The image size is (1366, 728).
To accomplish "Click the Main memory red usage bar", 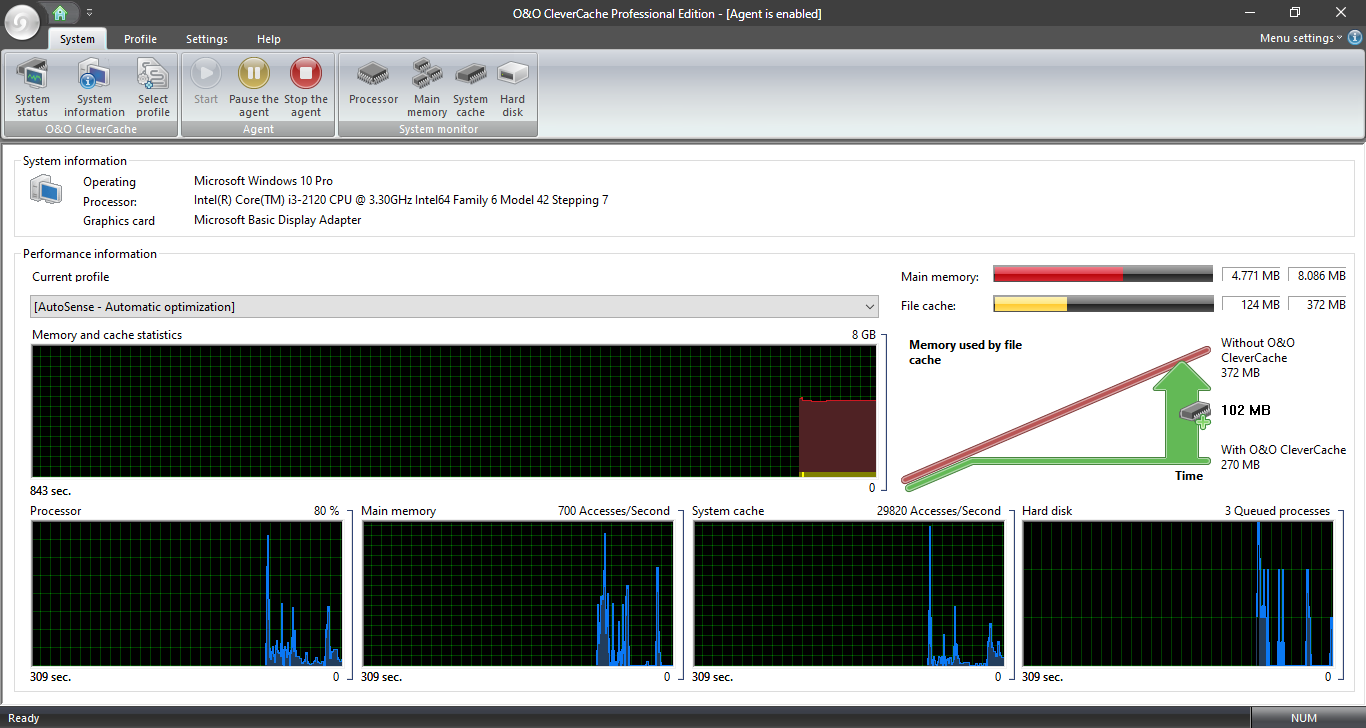I will [1102, 275].
